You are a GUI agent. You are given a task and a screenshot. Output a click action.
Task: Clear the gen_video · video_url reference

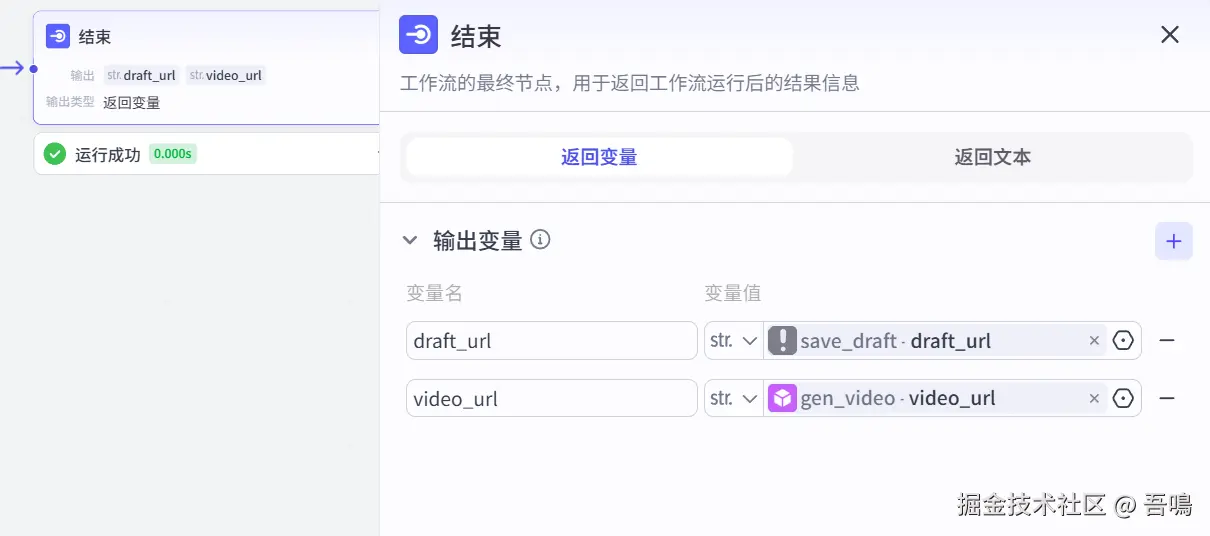[1094, 398]
